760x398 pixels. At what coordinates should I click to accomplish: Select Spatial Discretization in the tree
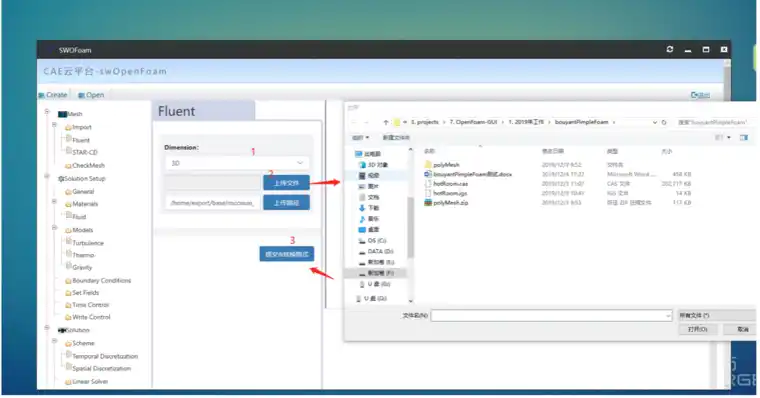tap(101, 368)
